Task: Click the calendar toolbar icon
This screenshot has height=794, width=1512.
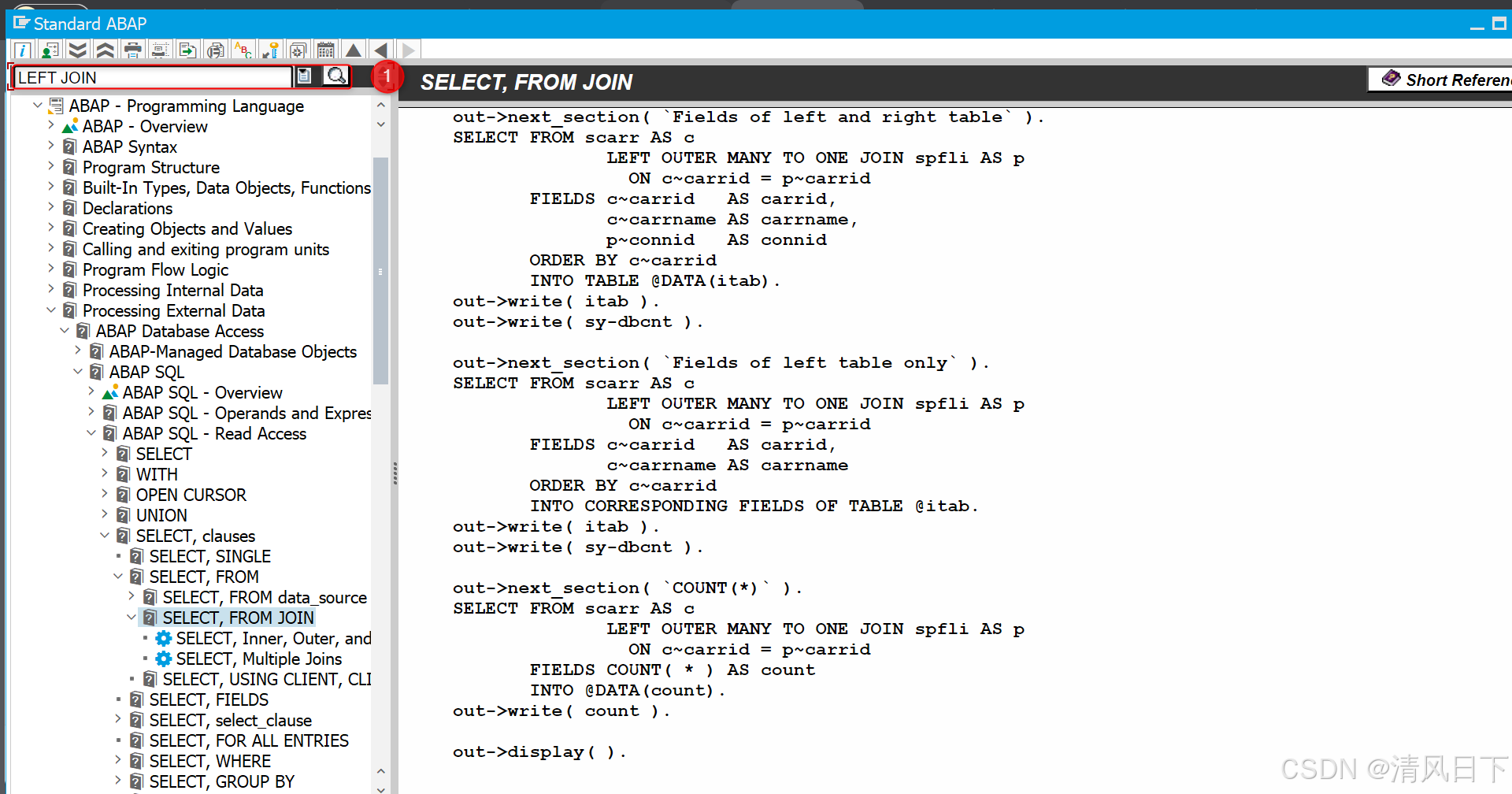Action: pyautogui.click(x=325, y=50)
